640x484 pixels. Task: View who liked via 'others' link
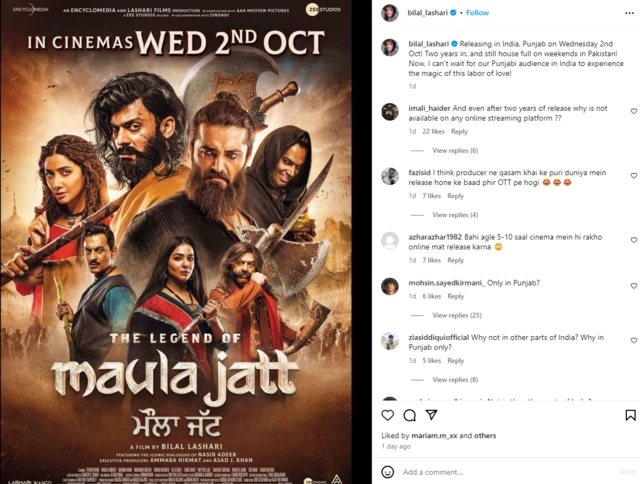click(485, 435)
